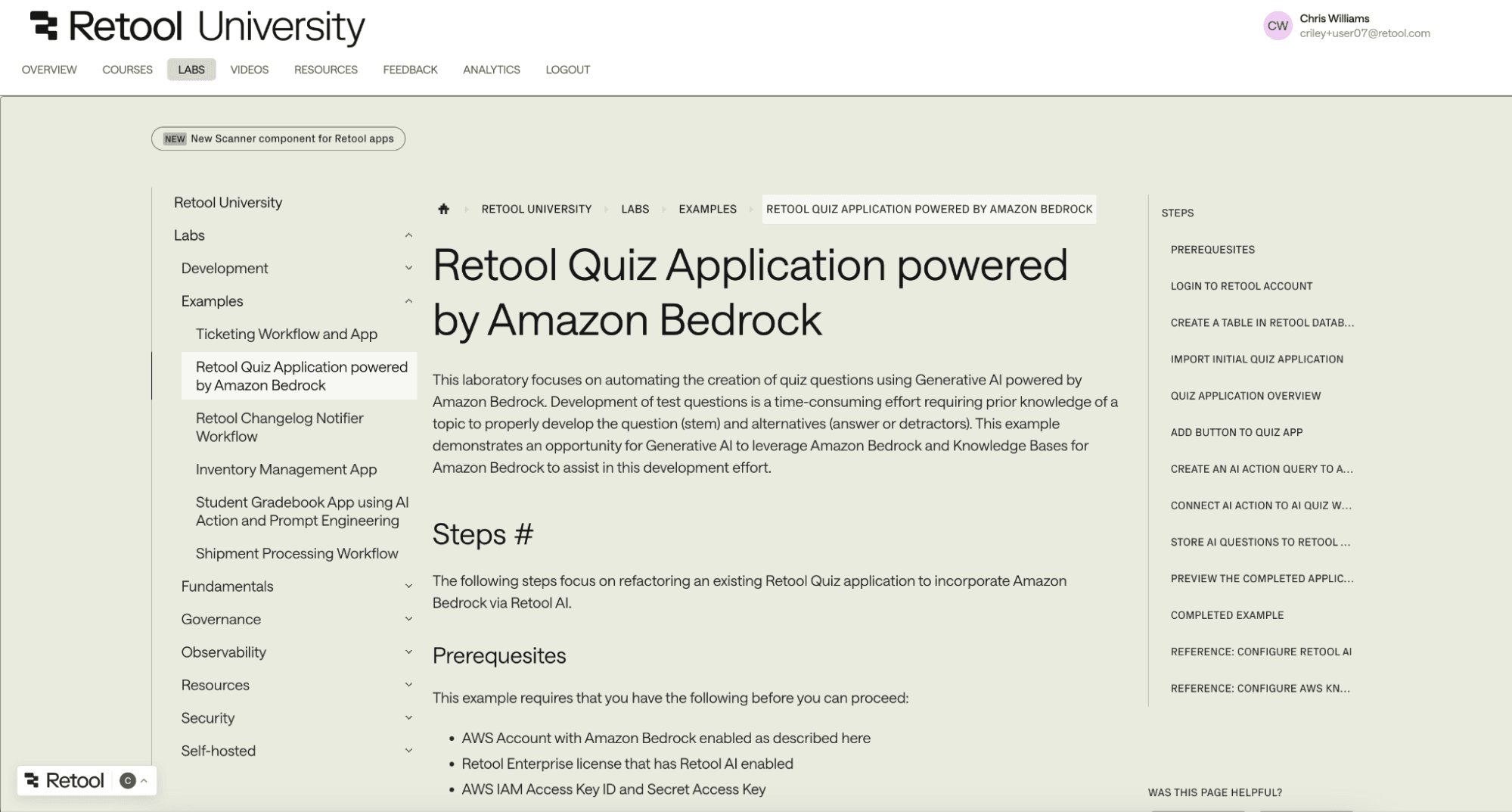Switch to the Courses navigation tab
This screenshot has width=1512, height=812.
[x=127, y=70]
